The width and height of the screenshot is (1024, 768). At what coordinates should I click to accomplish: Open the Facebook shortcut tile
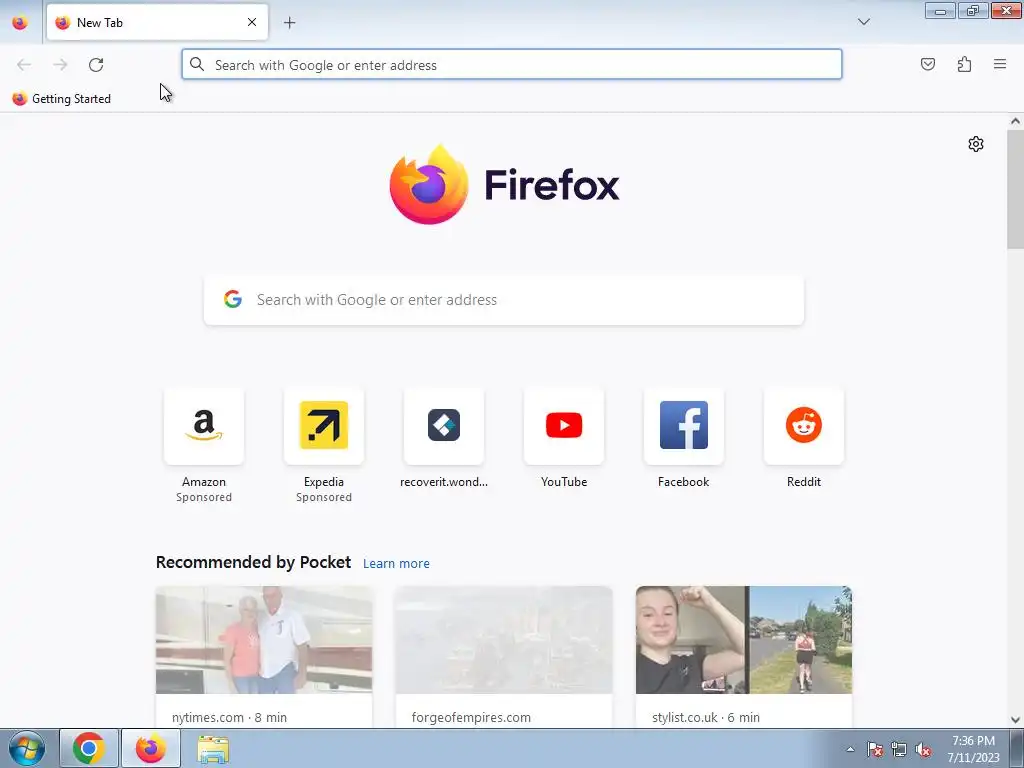coord(684,426)
